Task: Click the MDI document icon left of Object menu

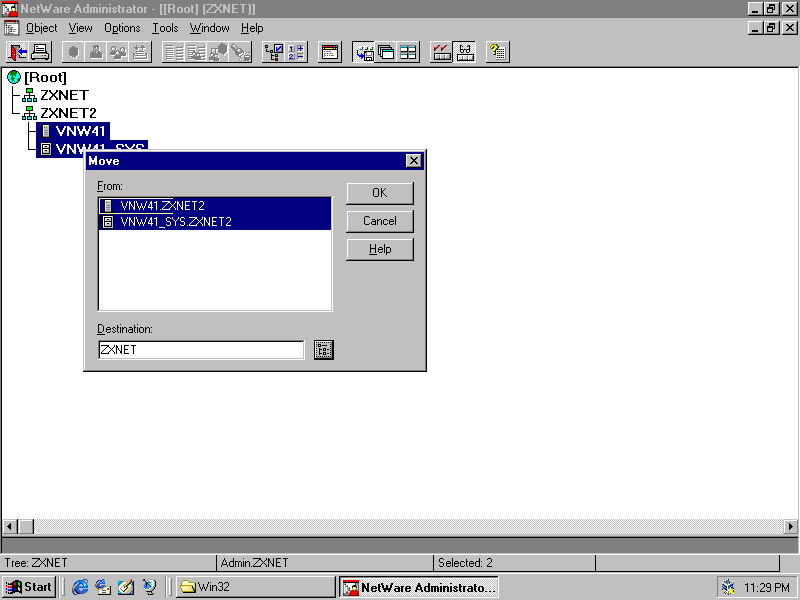Action: [11, 28]
